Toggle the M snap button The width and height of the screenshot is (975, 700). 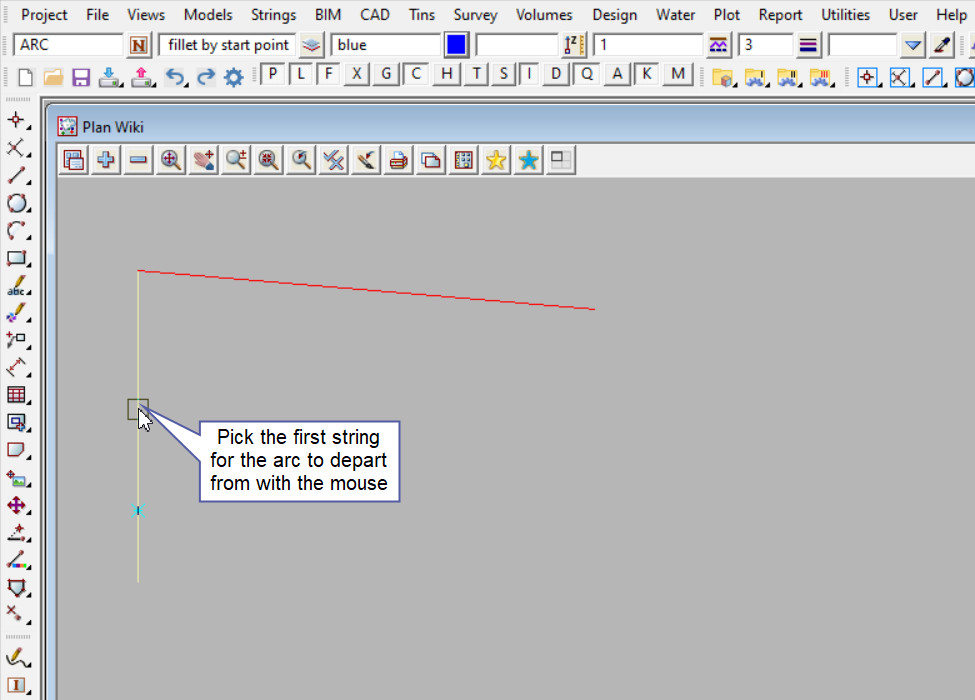[678, 74]
